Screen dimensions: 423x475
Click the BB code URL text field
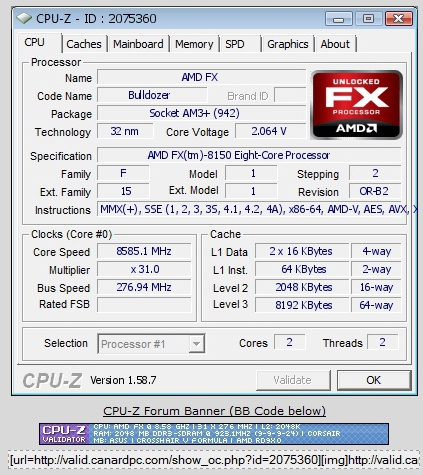(214, 460)
